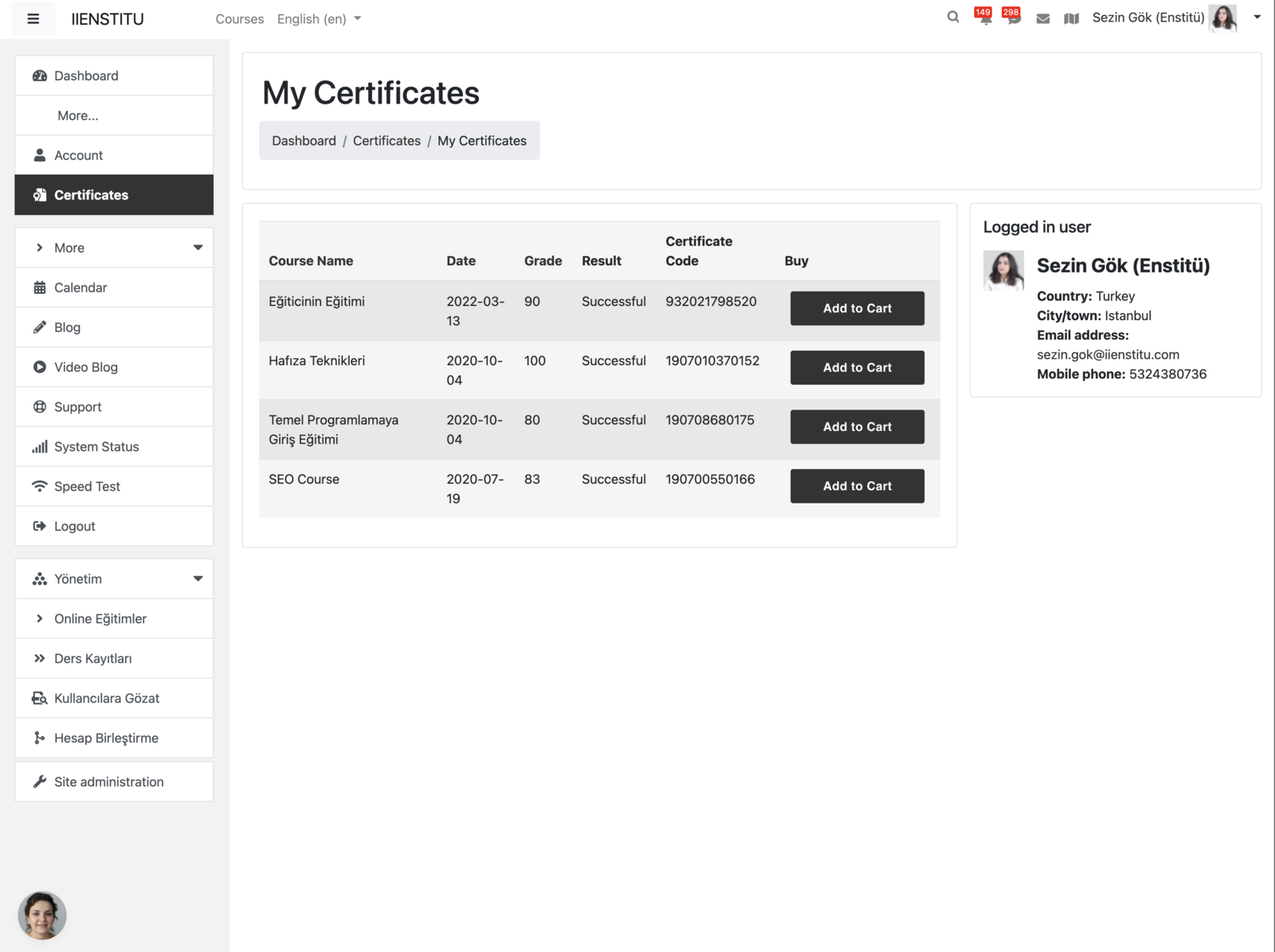The height and width of the screenshot is (952, 1275).
Task: Open the Courses menu in the top bar
Action: click(x=239, y=18)
